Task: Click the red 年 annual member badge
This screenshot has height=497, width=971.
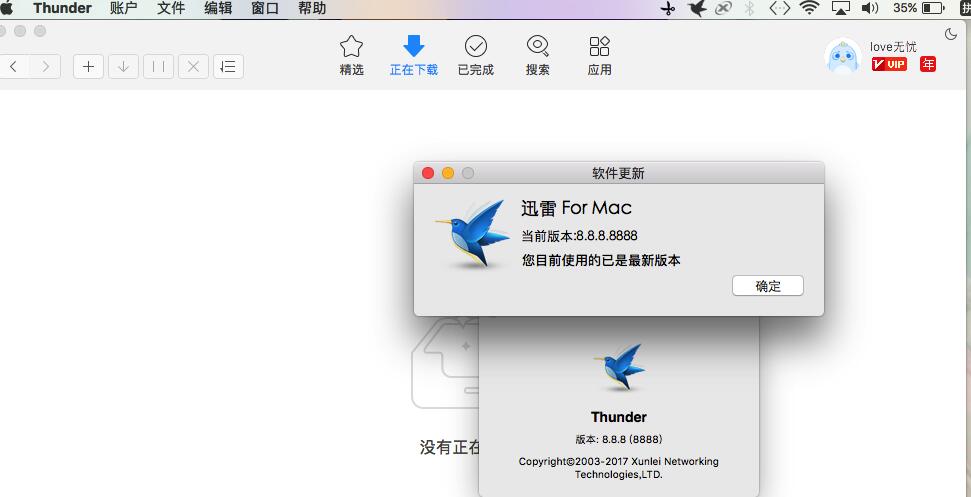Action: (928, 64)
